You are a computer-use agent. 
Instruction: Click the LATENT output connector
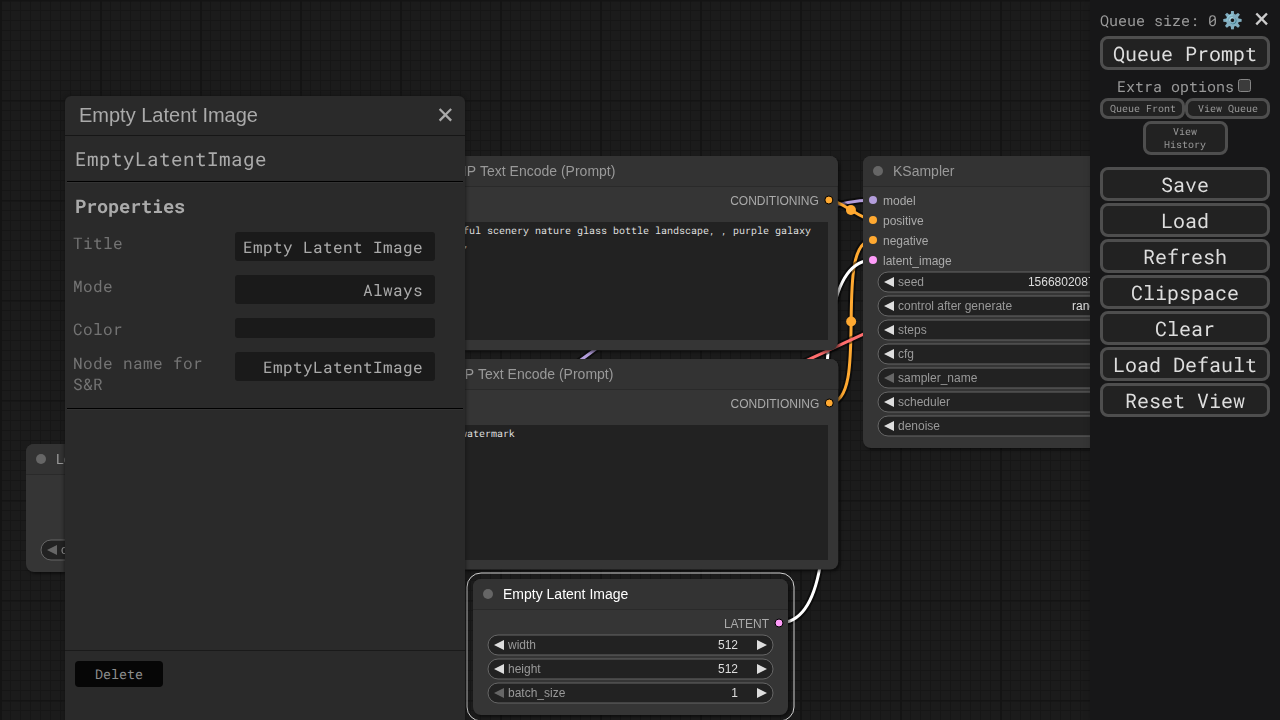[779, 623]
